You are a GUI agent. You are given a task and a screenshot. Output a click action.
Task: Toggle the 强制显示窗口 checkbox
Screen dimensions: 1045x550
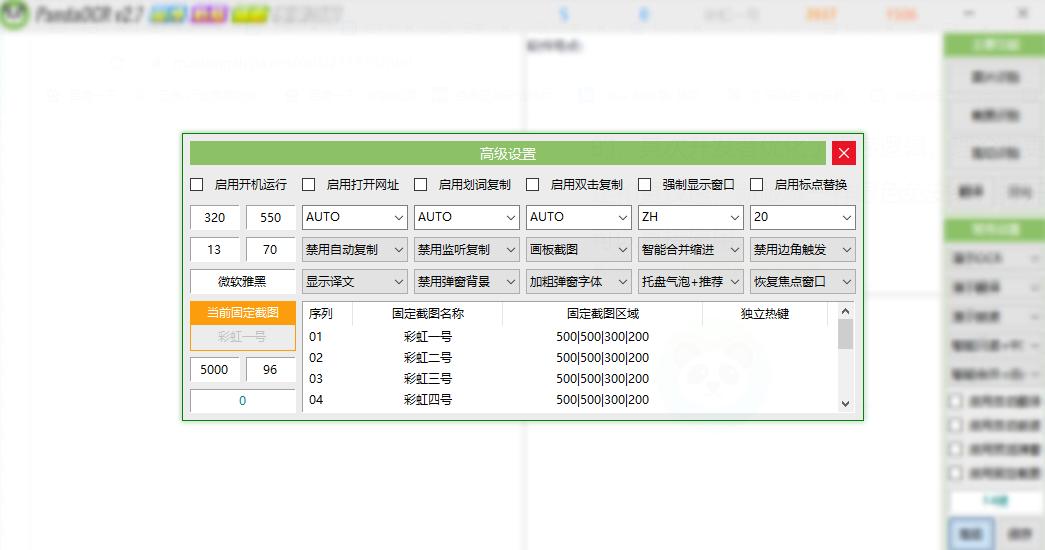[x=645, y=185]
